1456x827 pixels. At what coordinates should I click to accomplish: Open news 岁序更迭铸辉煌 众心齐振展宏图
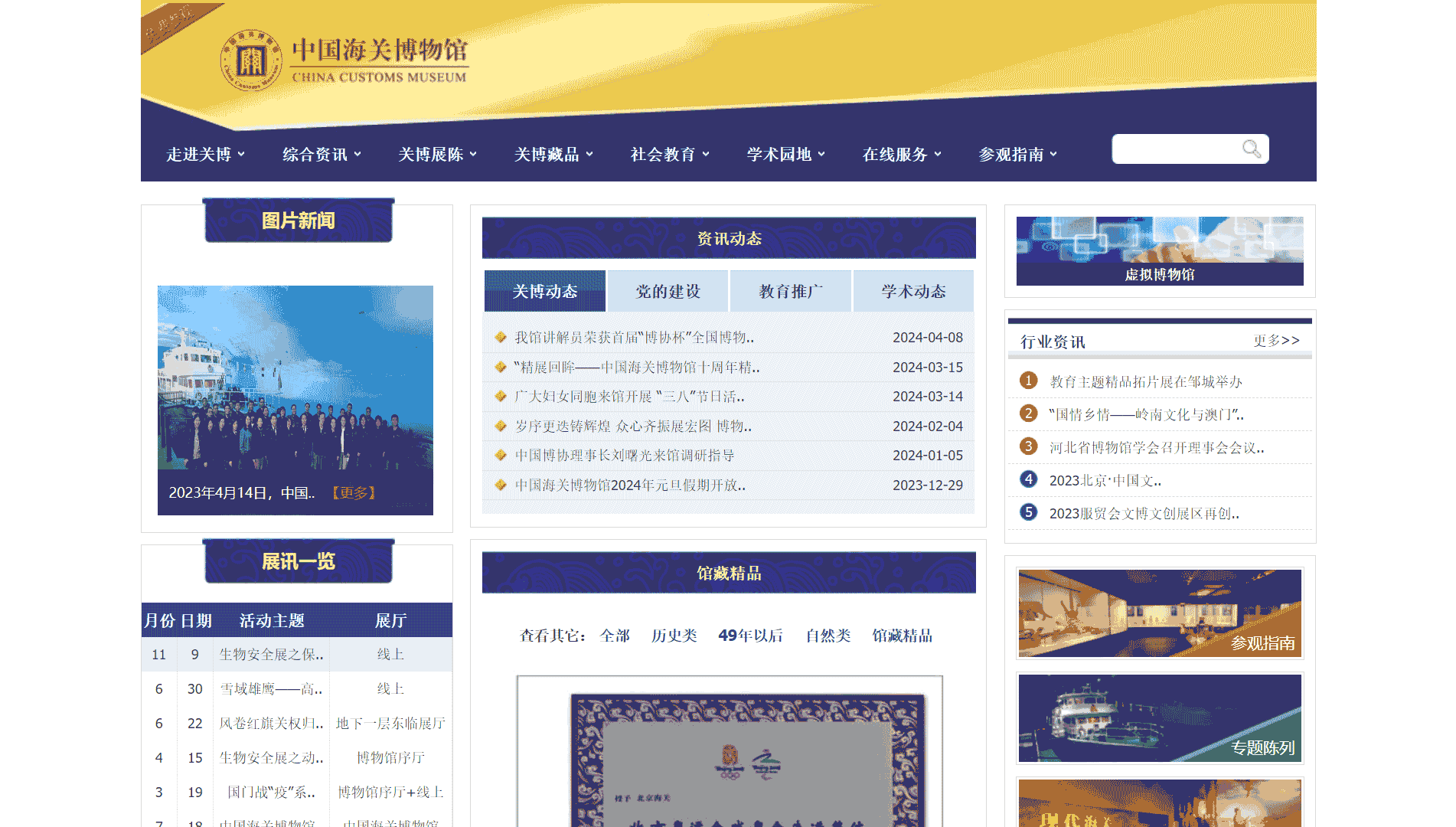click(x=633, y=426)
